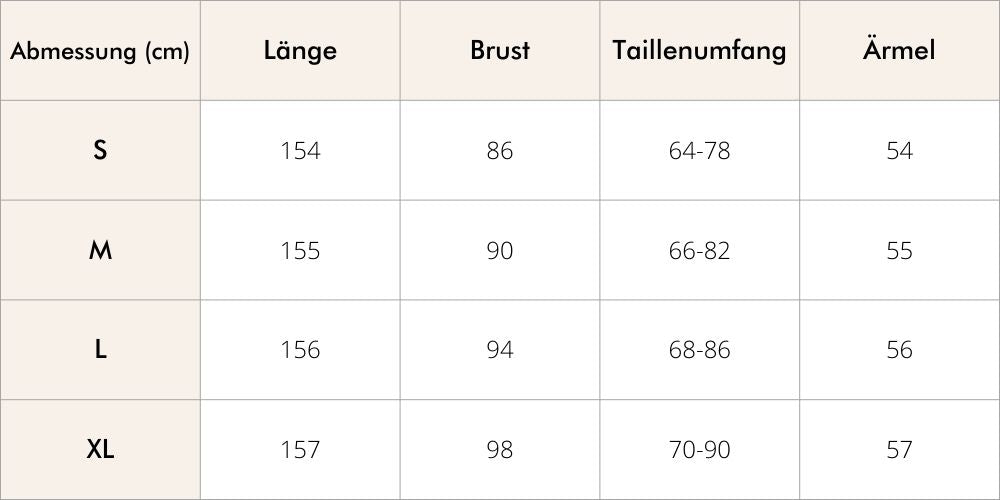The height and width of the screenshot is (500, 1000).
Task: Click the size S row label
Action: 100,151
